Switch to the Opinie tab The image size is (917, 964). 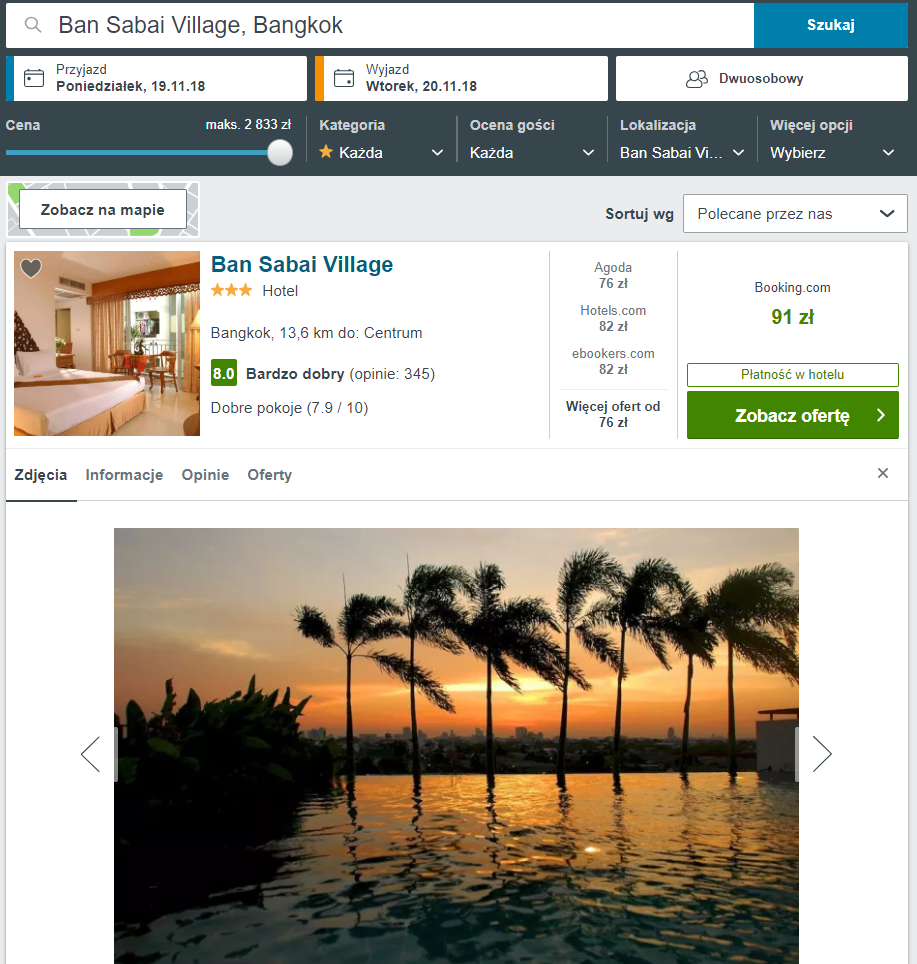pos(205,475)
